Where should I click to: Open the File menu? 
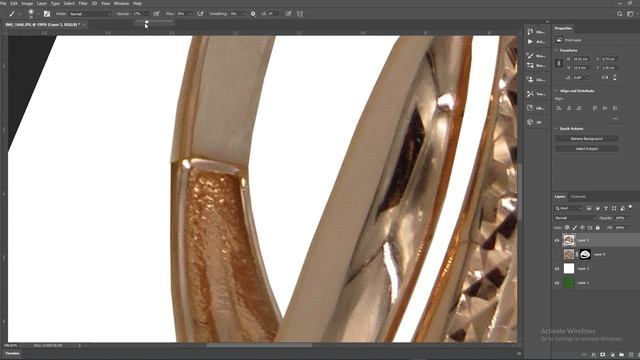(x=3, y=3)
